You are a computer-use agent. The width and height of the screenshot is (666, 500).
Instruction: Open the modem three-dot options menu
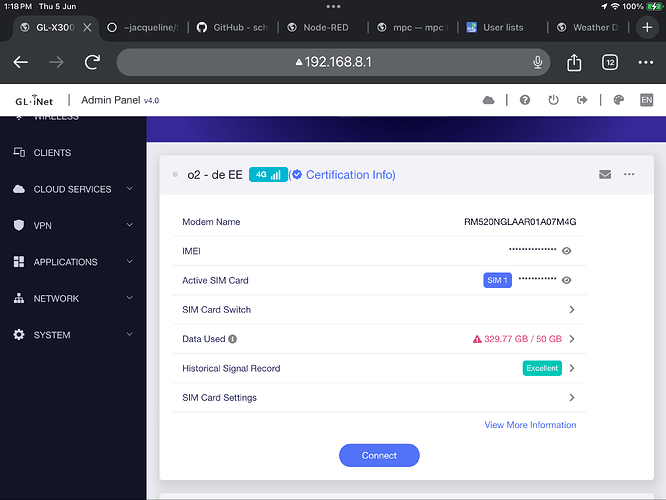(x=629, y=174)
